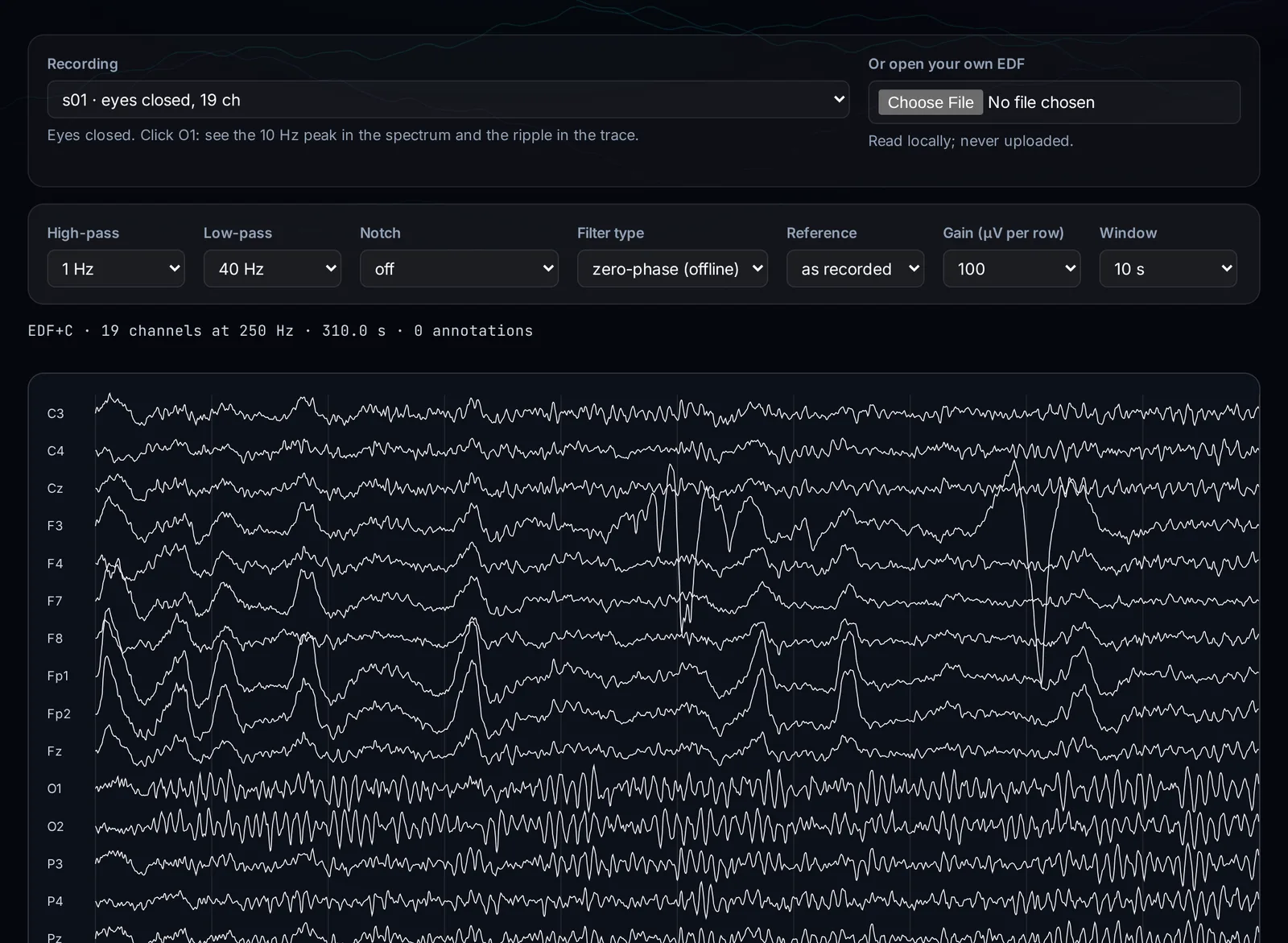
Task: Select the P3 channel label
Action: coord(55,864)
